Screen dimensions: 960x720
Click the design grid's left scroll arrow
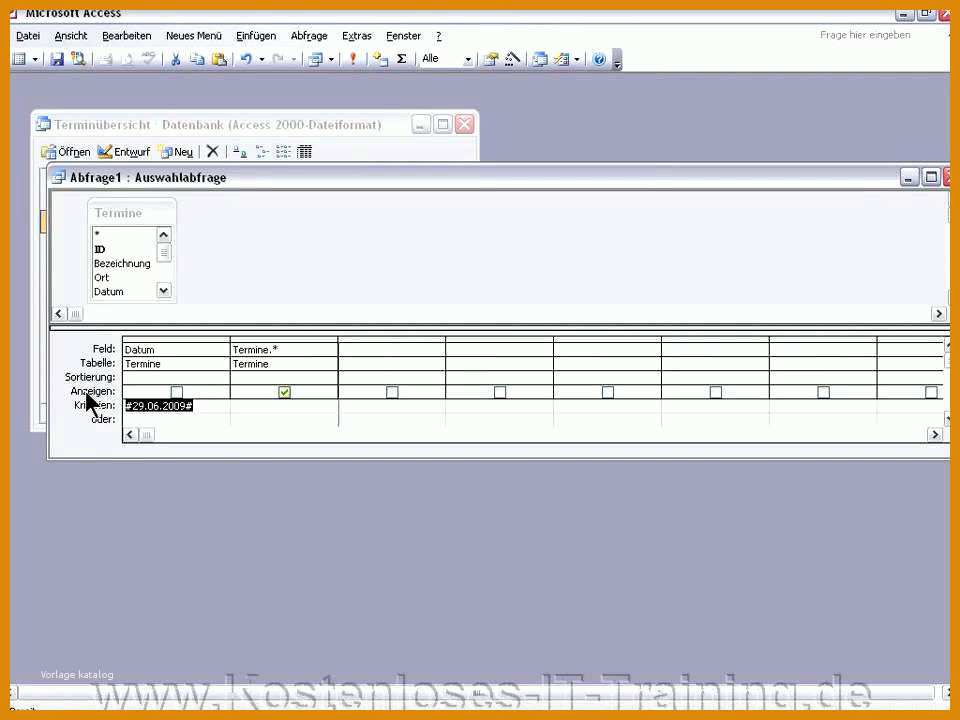coord(130,435)
